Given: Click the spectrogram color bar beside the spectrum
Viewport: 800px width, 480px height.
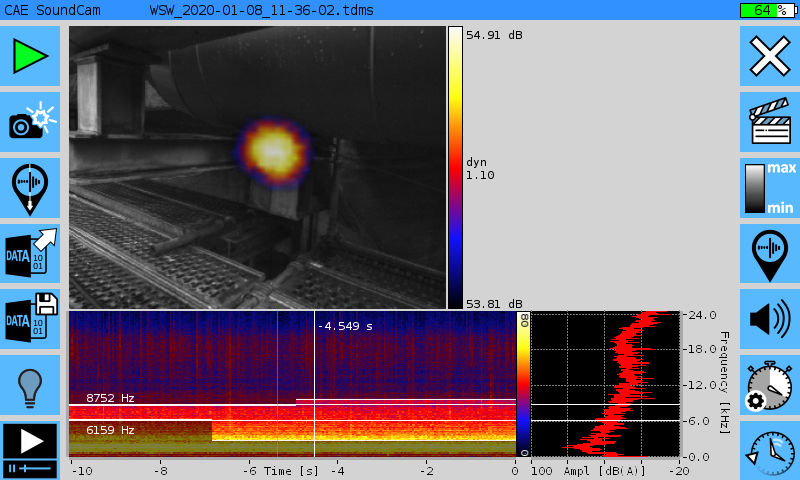Looking at the screenshot, I should 522,384.
